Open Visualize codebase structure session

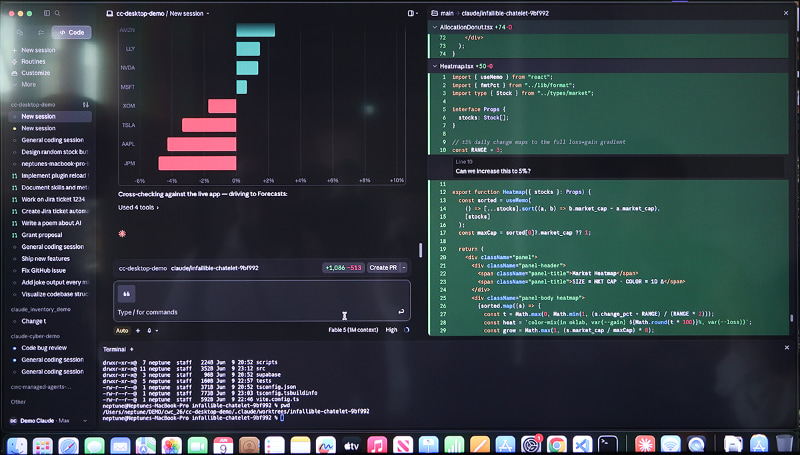pyautogui.click(x=50, y=294)
